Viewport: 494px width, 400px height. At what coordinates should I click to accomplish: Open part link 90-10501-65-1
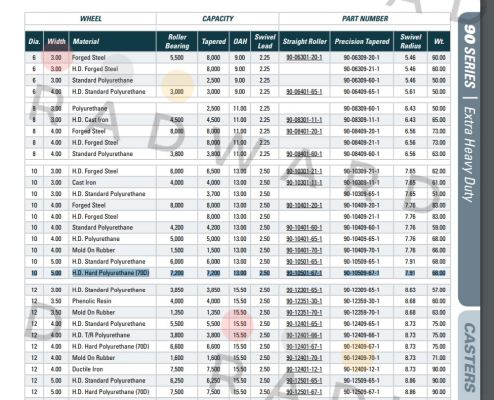coord(304,262)
